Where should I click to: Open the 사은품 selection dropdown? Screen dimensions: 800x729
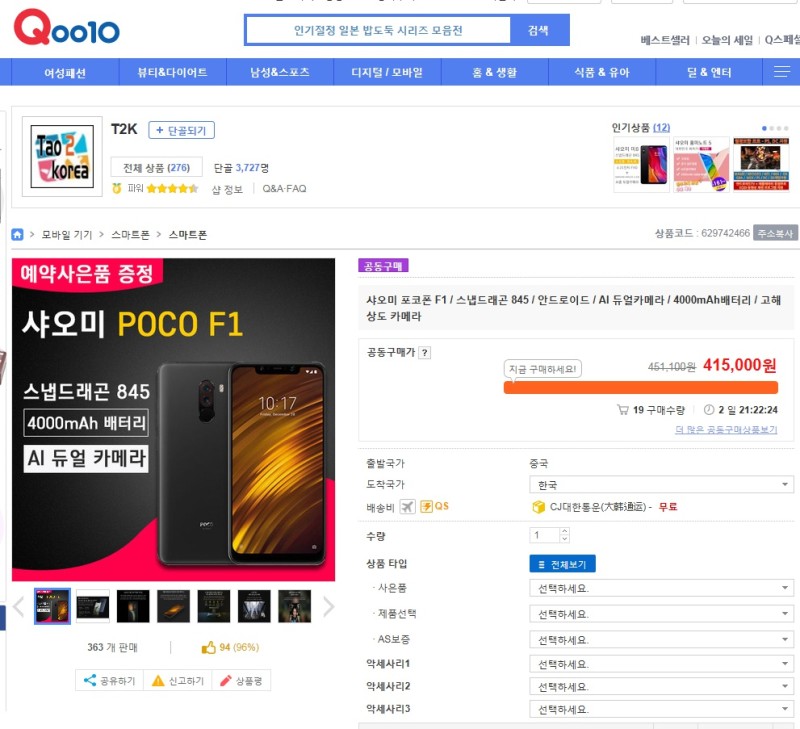tap(661, 588)
